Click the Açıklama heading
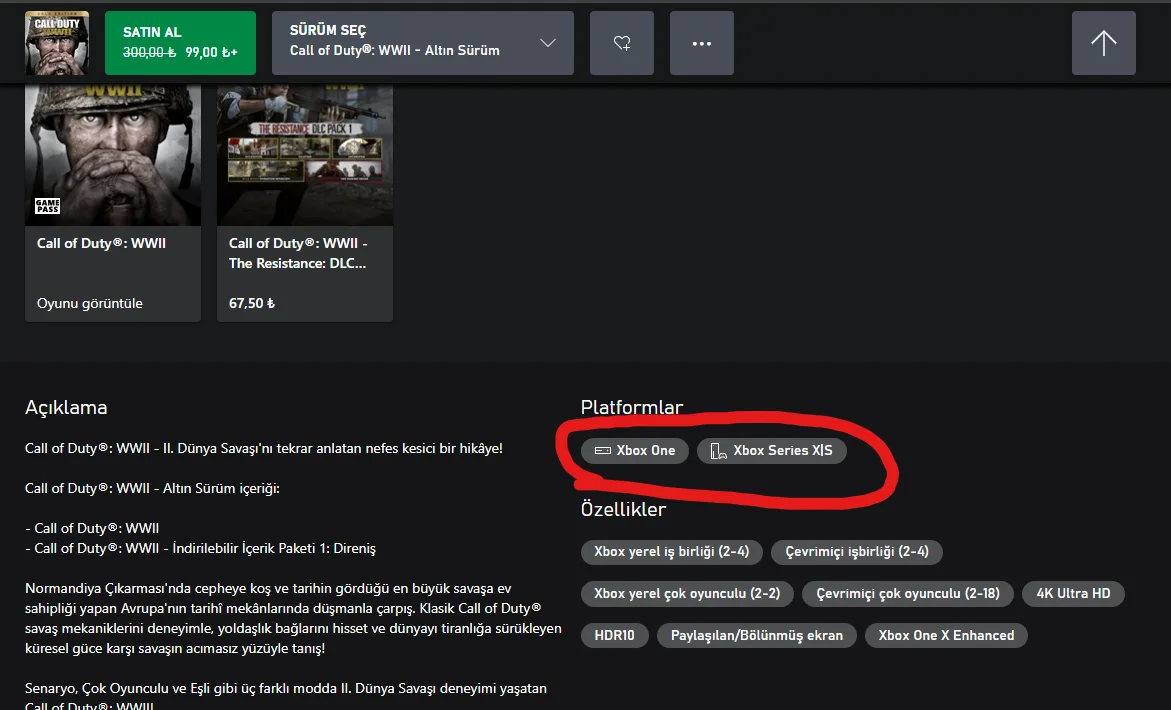The image size is (1171, 710). click(66, 407)
